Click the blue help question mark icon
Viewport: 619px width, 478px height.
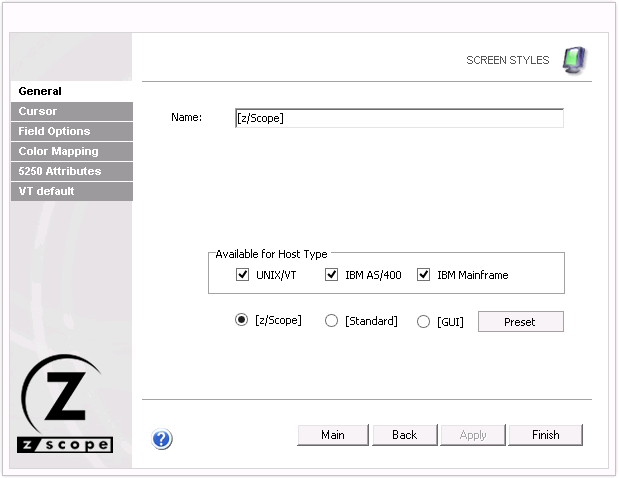pyautogui.click(x=162, y=438)
